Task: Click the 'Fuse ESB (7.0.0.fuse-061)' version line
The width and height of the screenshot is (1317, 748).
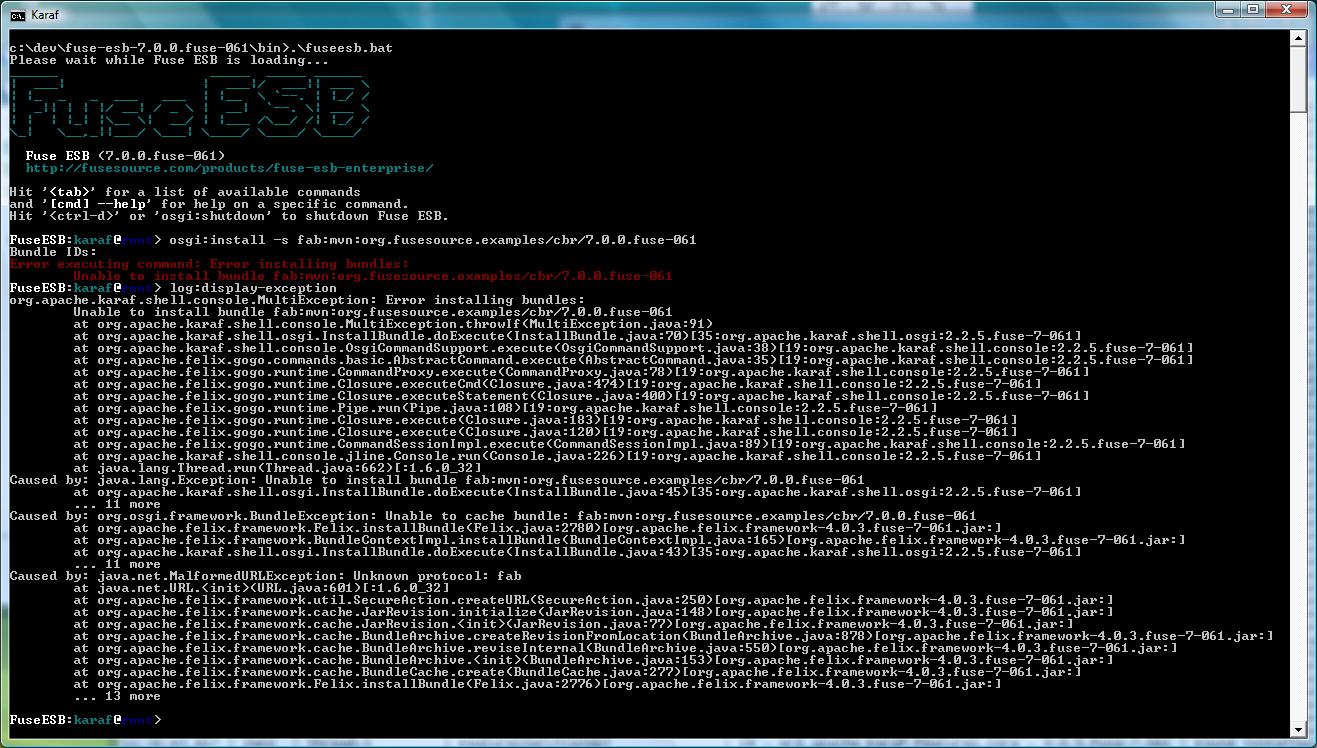Action: 125,156
